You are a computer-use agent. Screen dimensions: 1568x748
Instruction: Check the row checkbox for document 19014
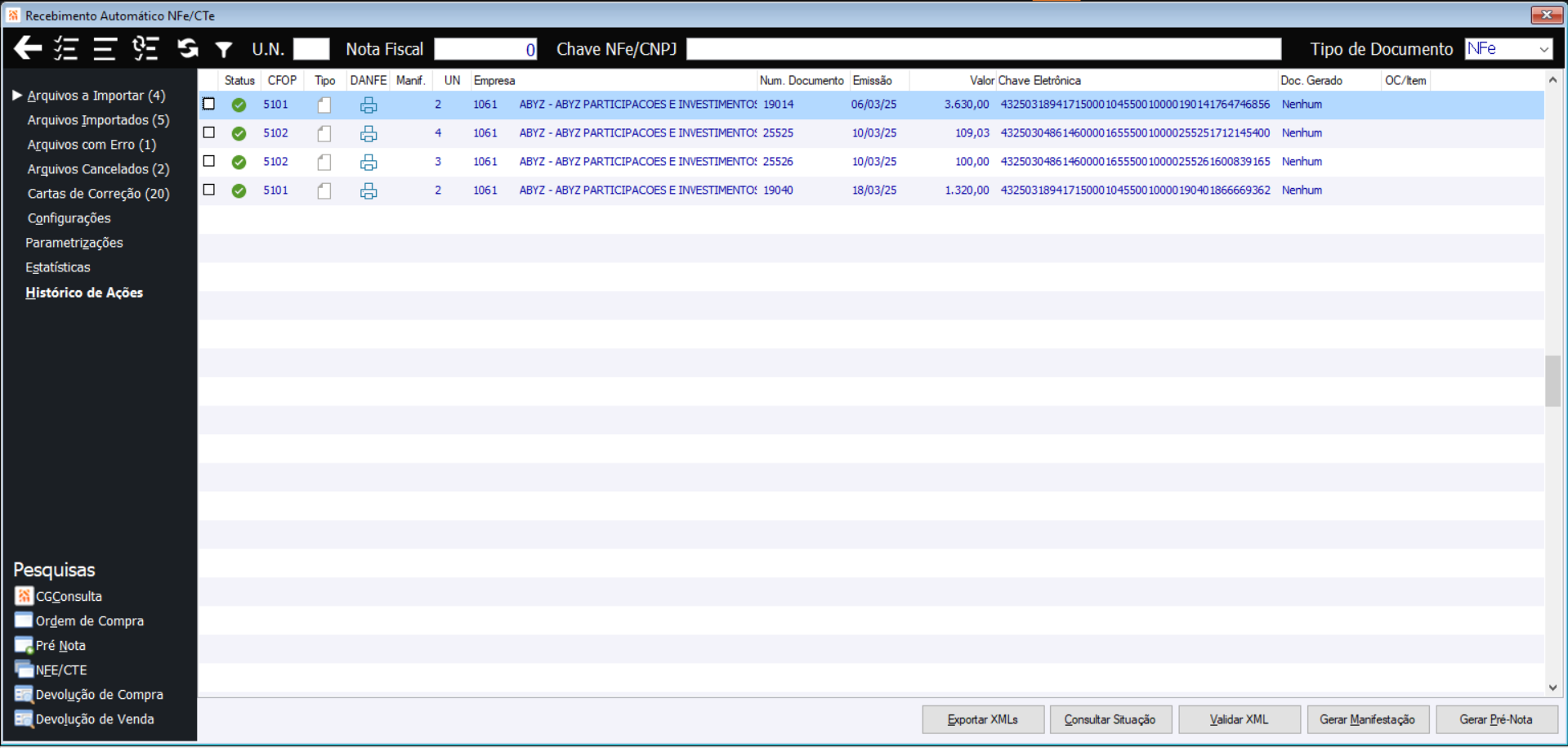pos(209,104)
